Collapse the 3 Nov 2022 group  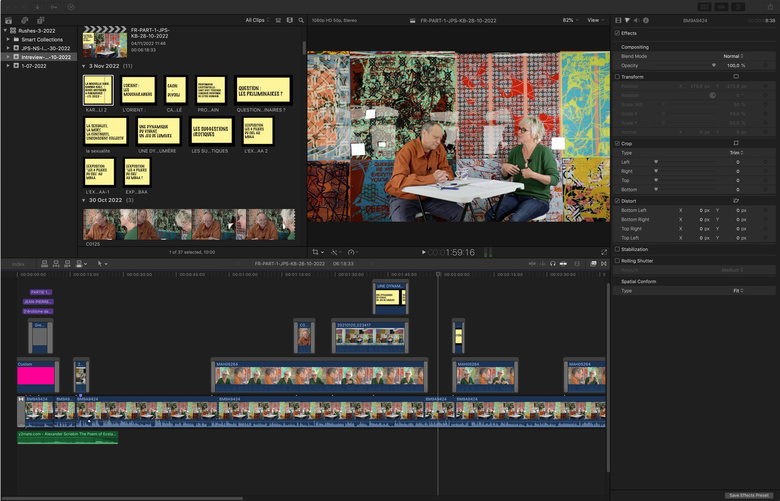click(x=84, y=66)
